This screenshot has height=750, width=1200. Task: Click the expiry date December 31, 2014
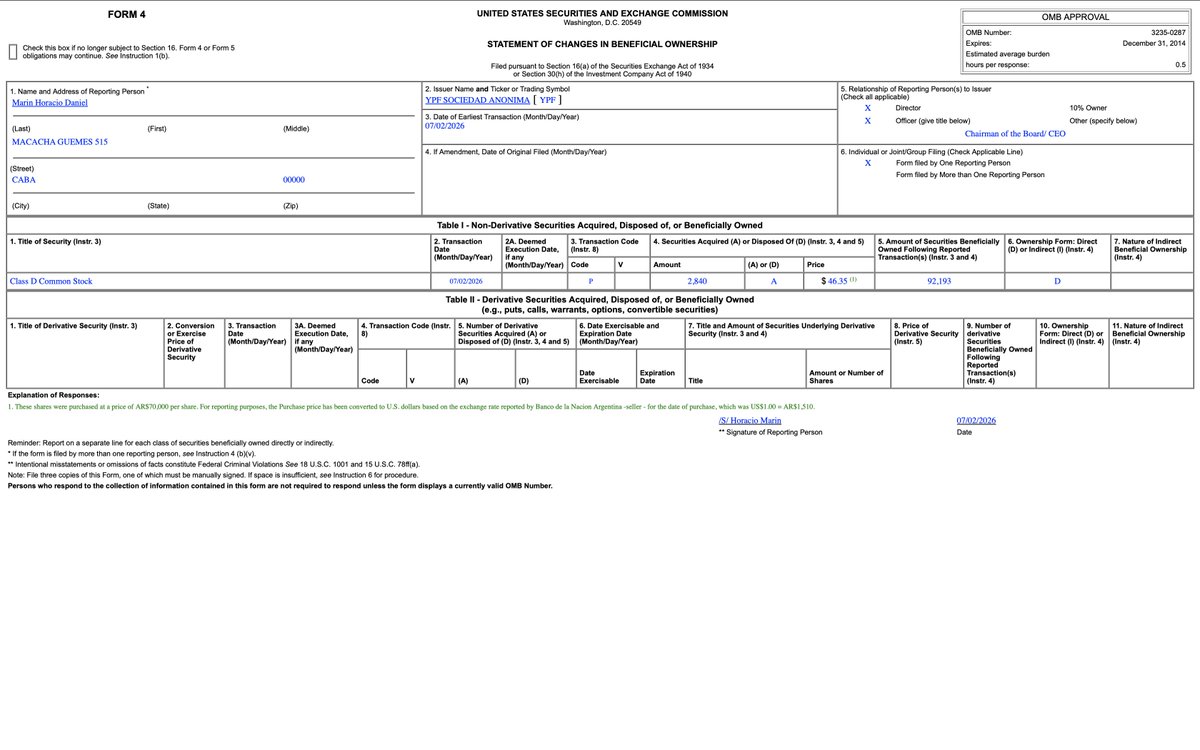coord(1154,44)
